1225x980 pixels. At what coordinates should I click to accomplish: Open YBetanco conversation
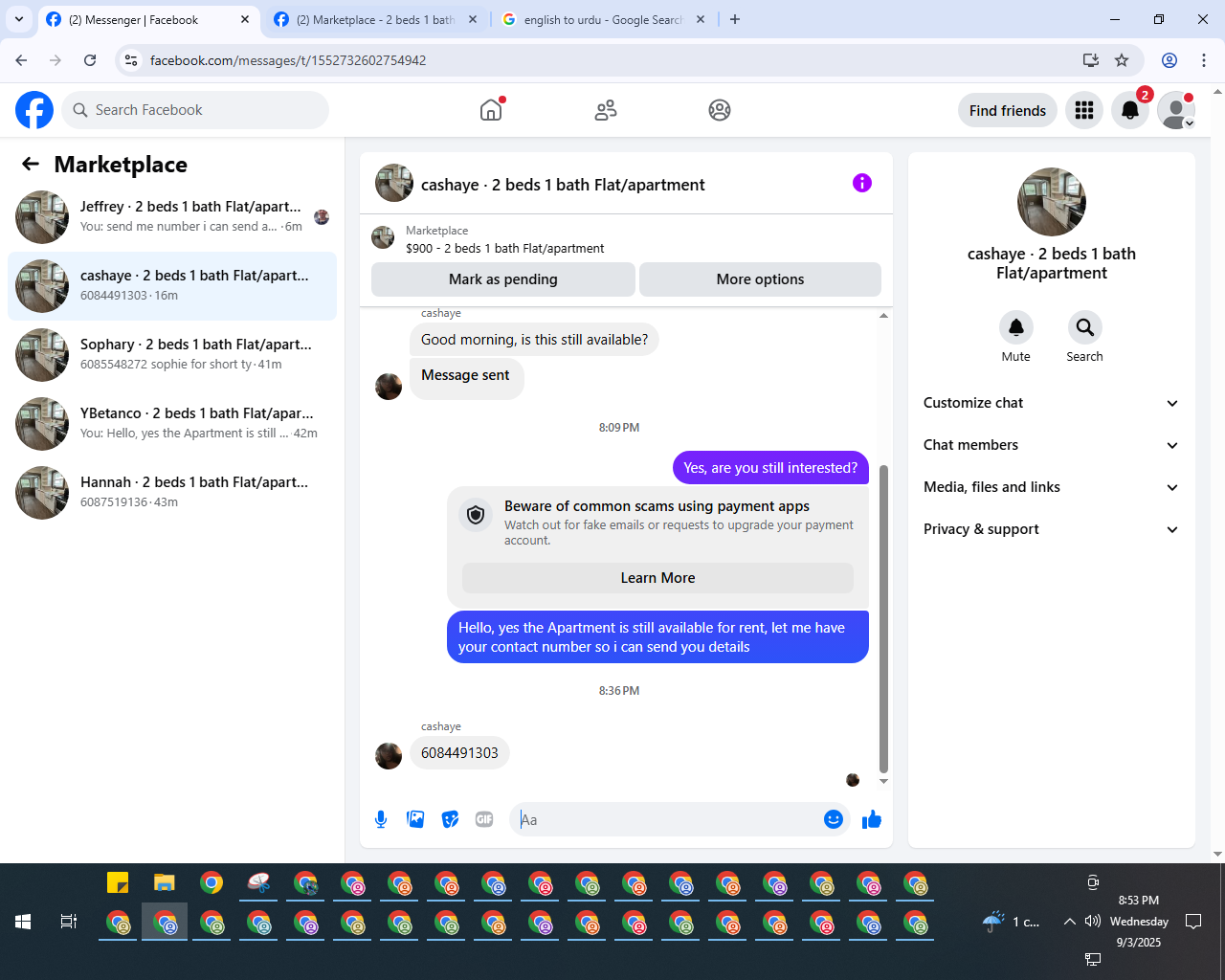[172, 424]
